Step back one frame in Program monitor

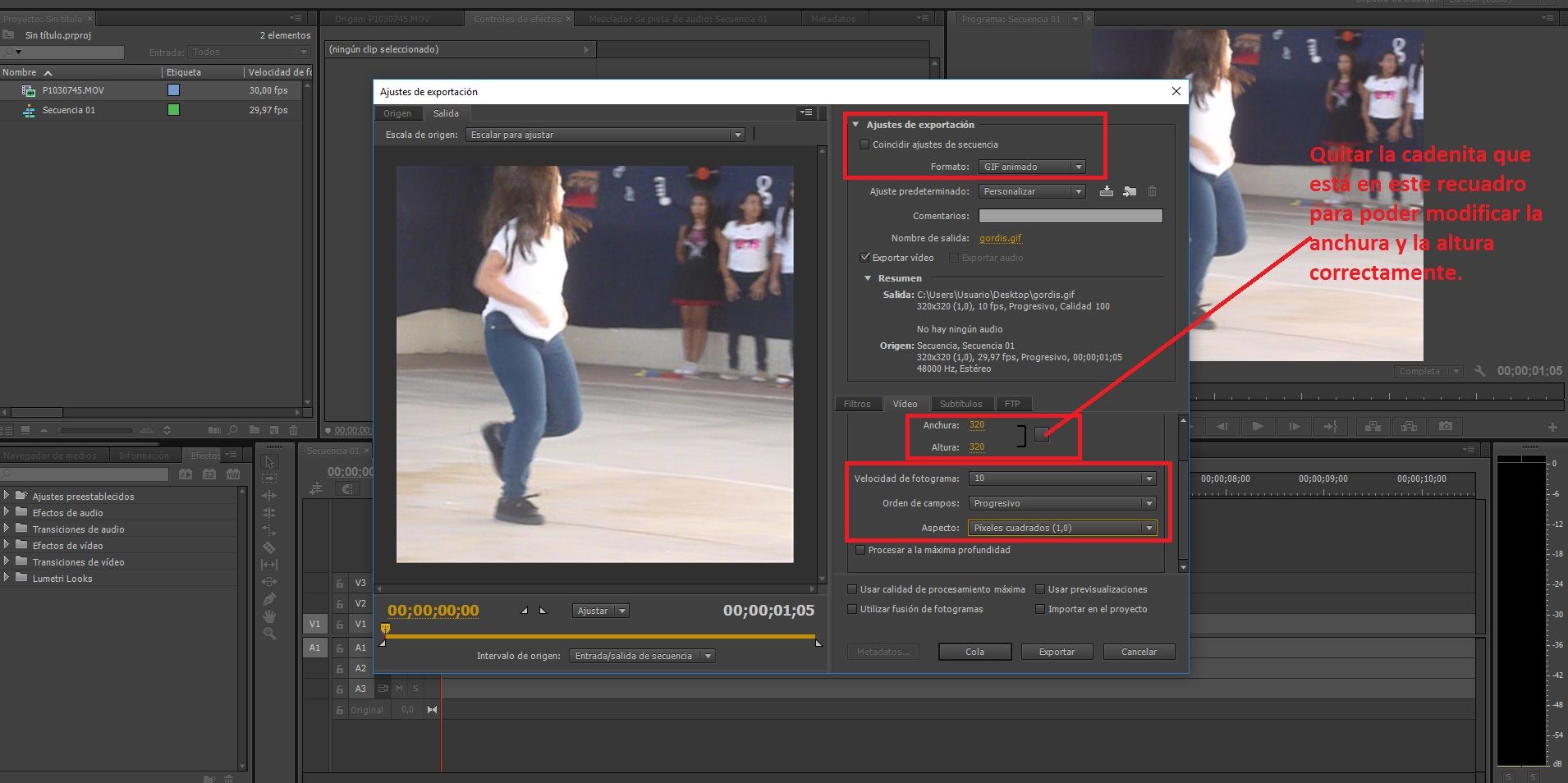1222,426
